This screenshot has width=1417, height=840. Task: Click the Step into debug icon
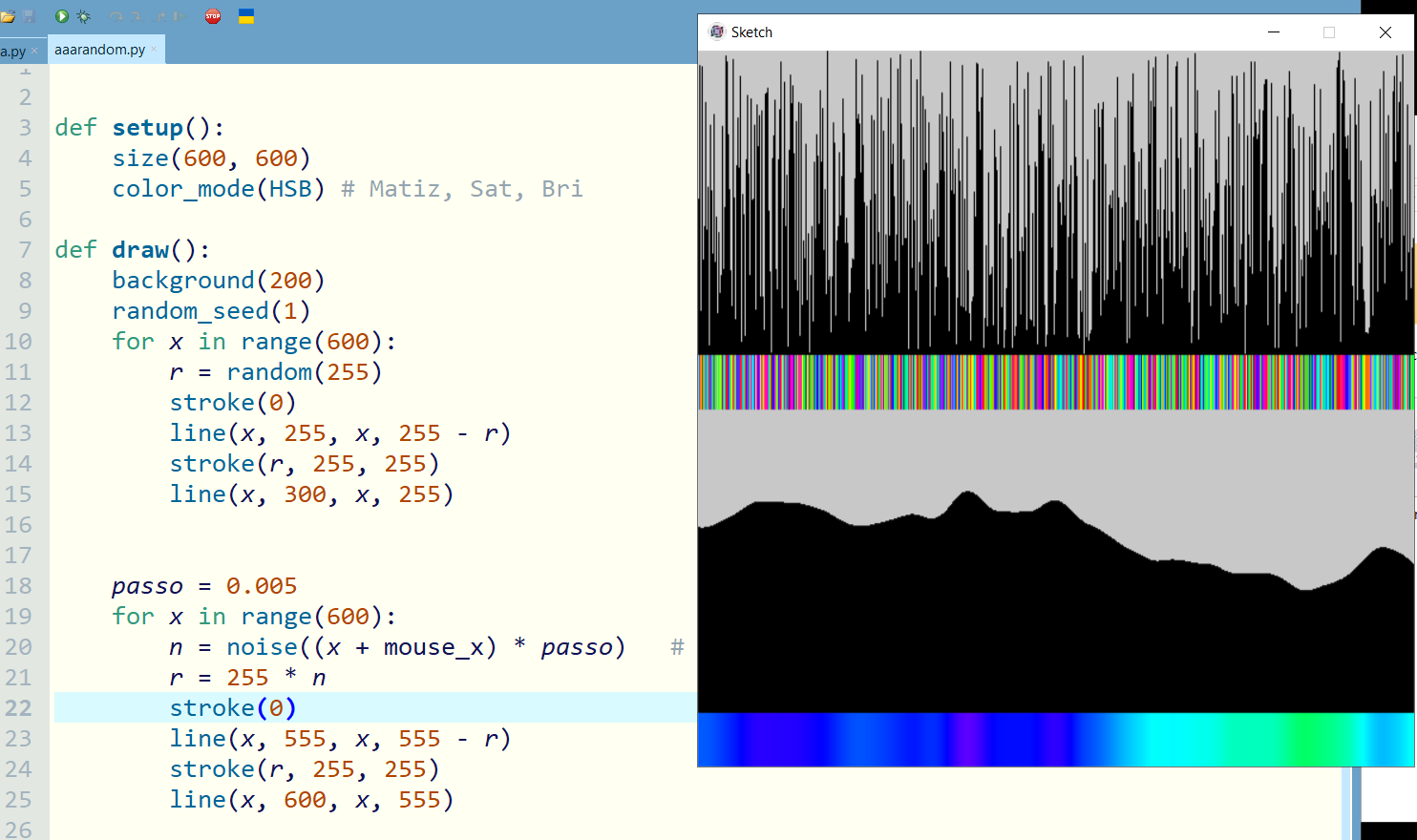pos(137,16)
